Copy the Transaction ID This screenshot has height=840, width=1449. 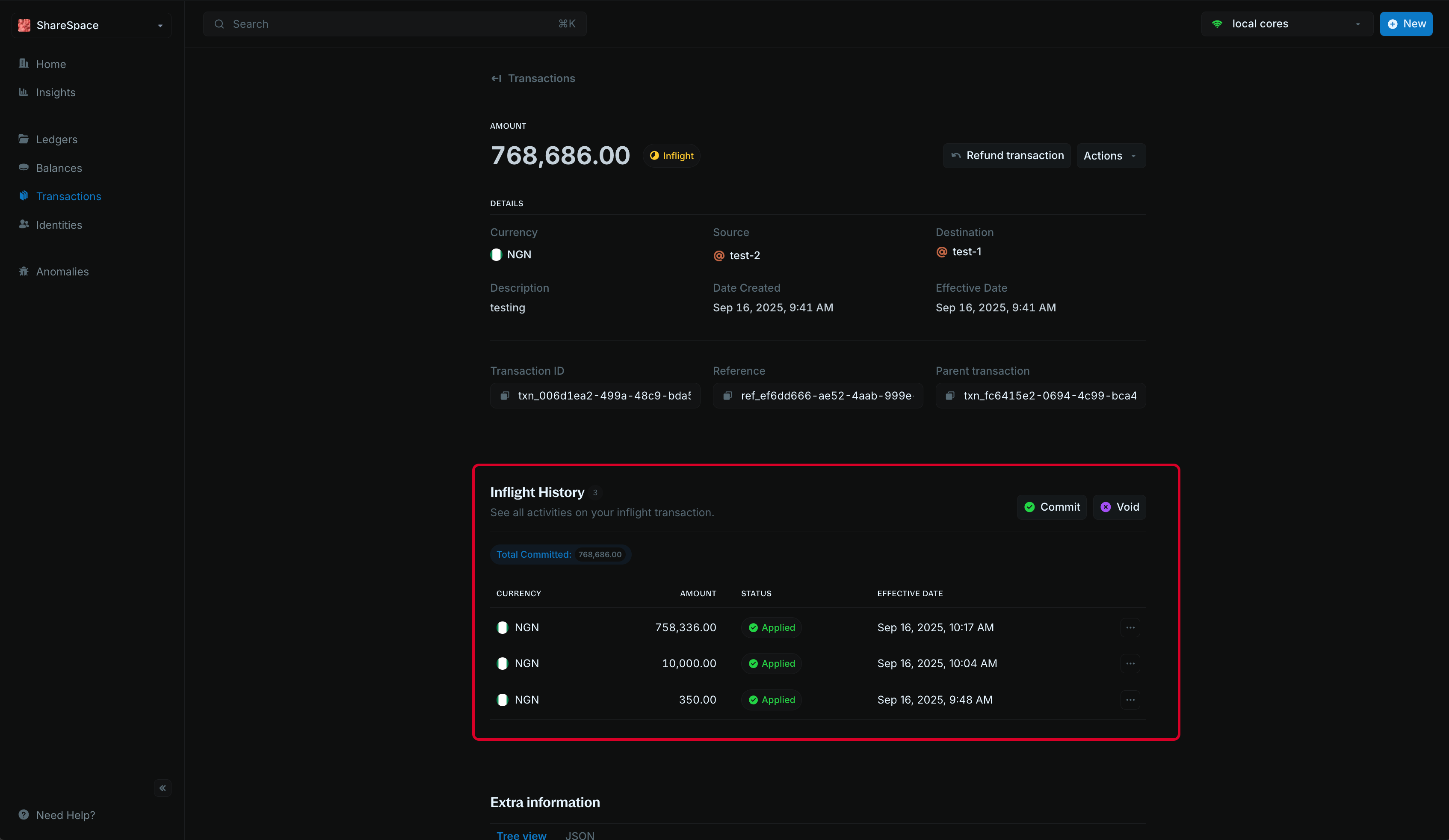(505, 396)
